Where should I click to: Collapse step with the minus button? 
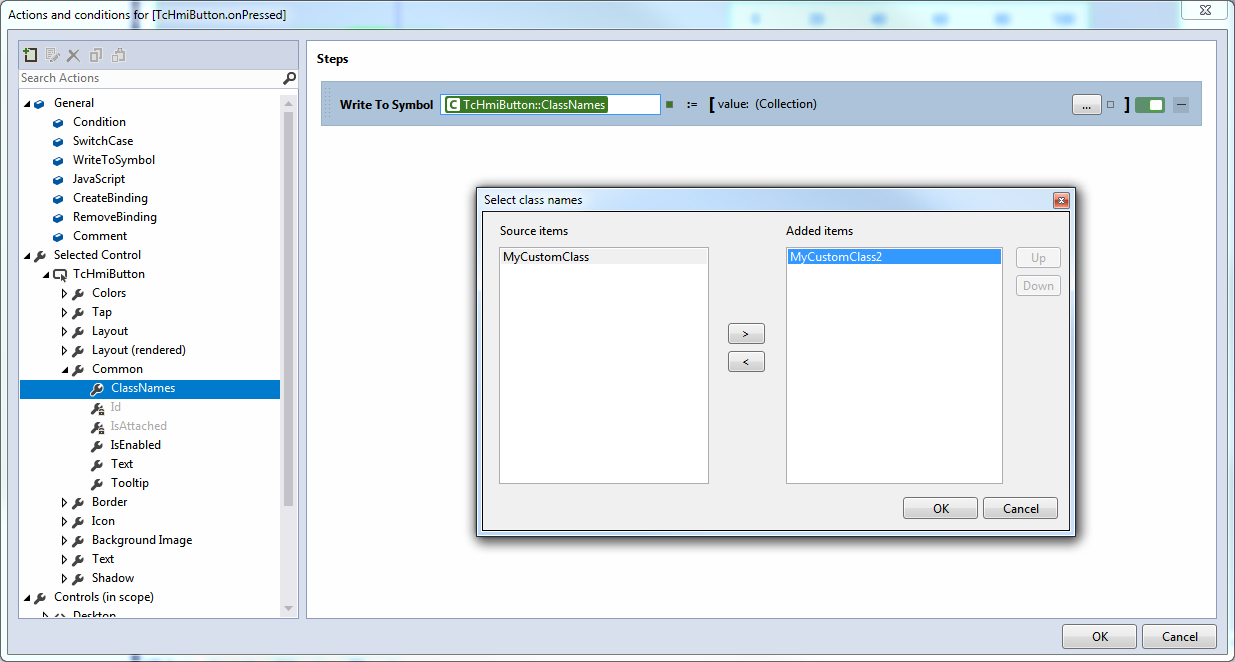pos(1181,104)
